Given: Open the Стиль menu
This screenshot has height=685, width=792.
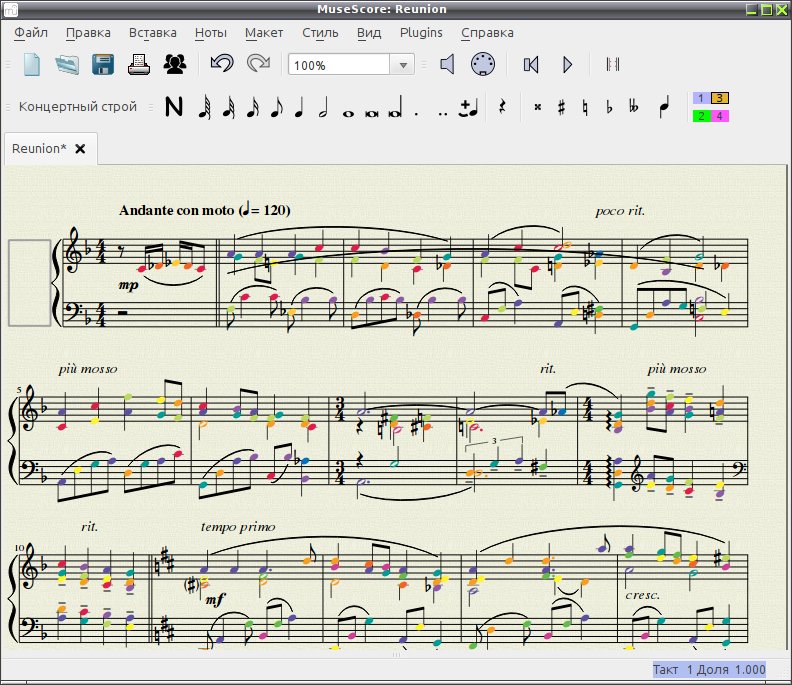Looking at the screenshot, I should 320,33.
